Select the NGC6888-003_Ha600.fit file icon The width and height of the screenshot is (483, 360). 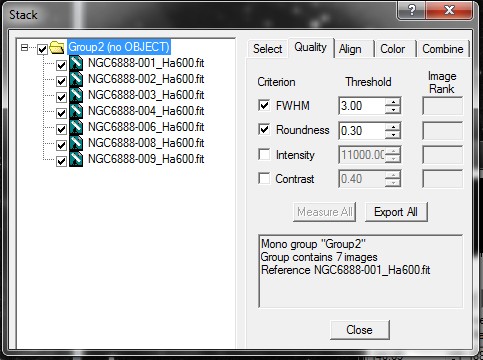coord(76,95)
